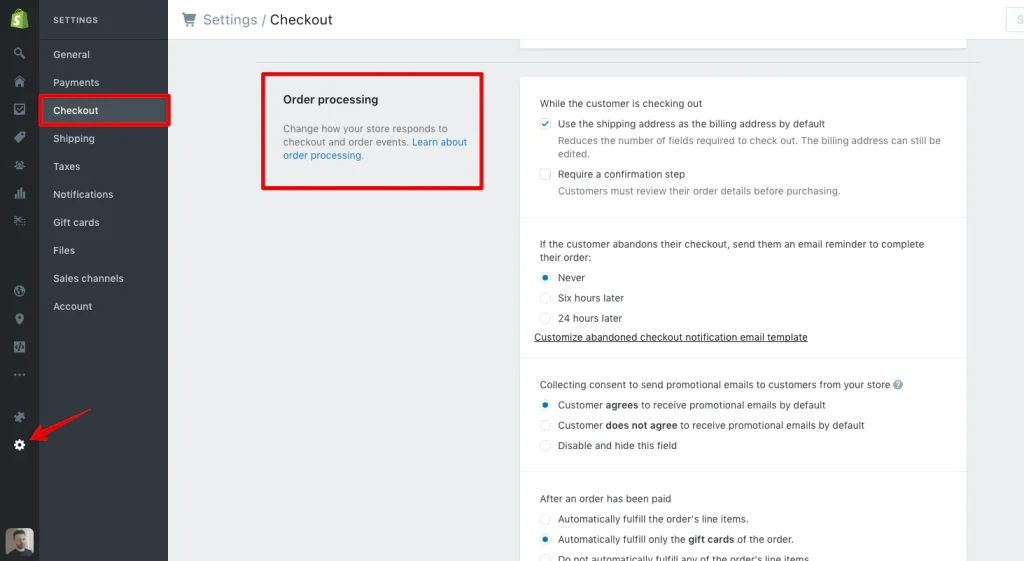Go to Home via the house icon
The height and width of the screenshot is (561, 1024).
19,81
